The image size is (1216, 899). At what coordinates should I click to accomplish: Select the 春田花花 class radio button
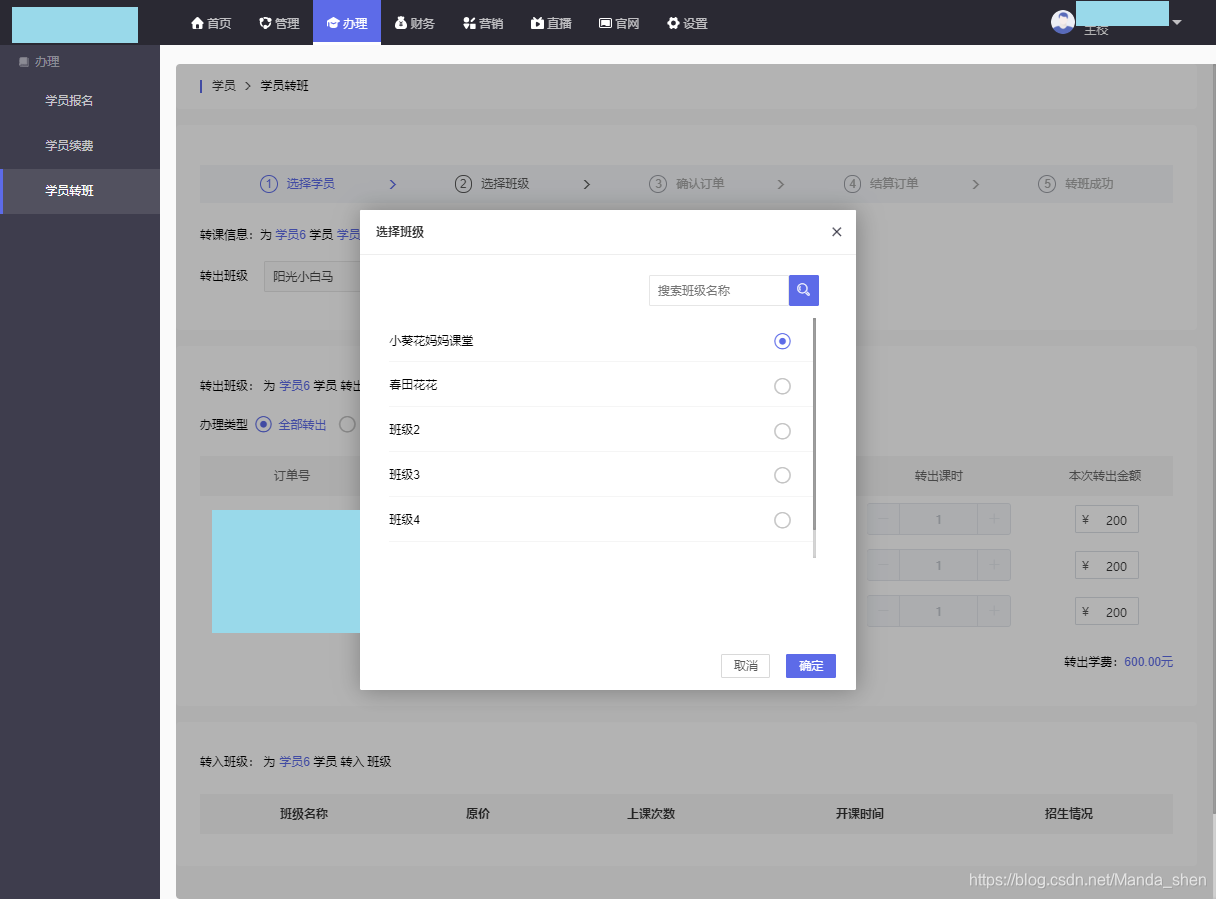[782, 386]
